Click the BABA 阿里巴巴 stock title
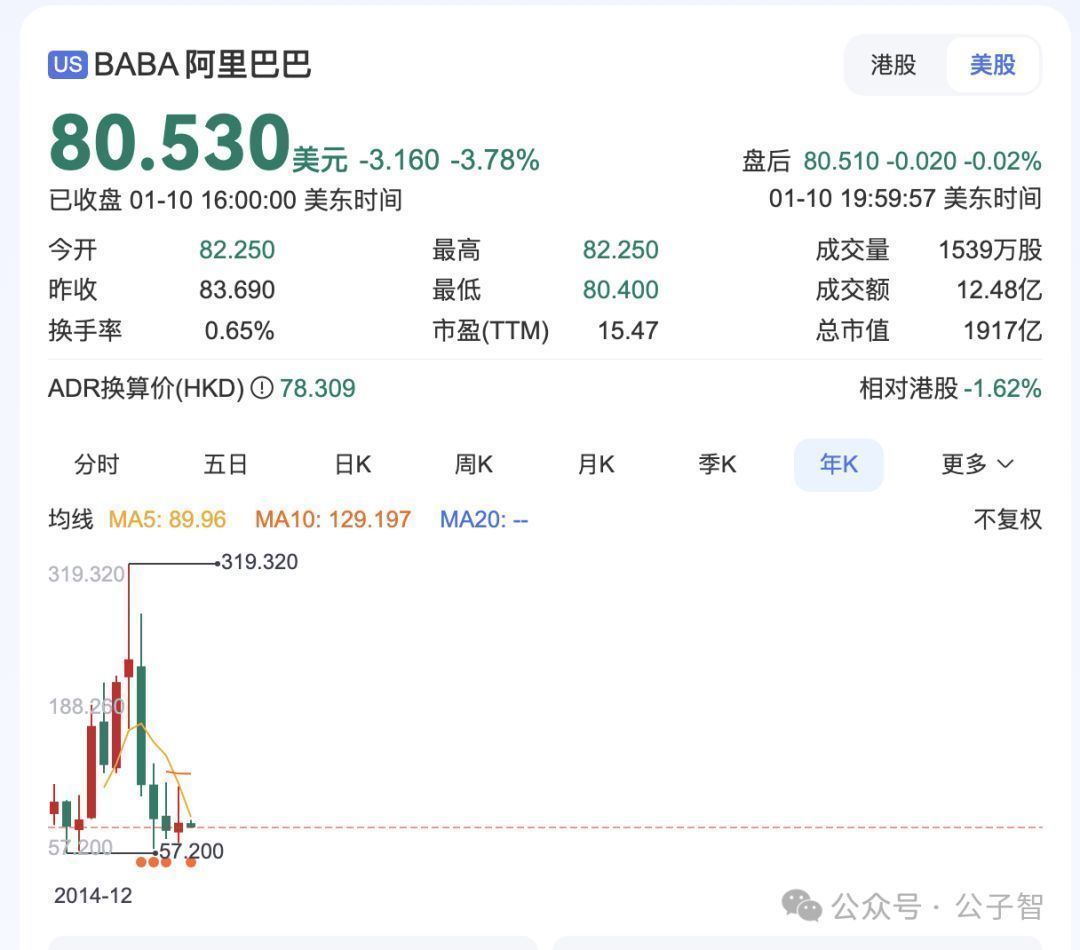The height and width of the screenshot is (950, 1080). click(202, 65)
